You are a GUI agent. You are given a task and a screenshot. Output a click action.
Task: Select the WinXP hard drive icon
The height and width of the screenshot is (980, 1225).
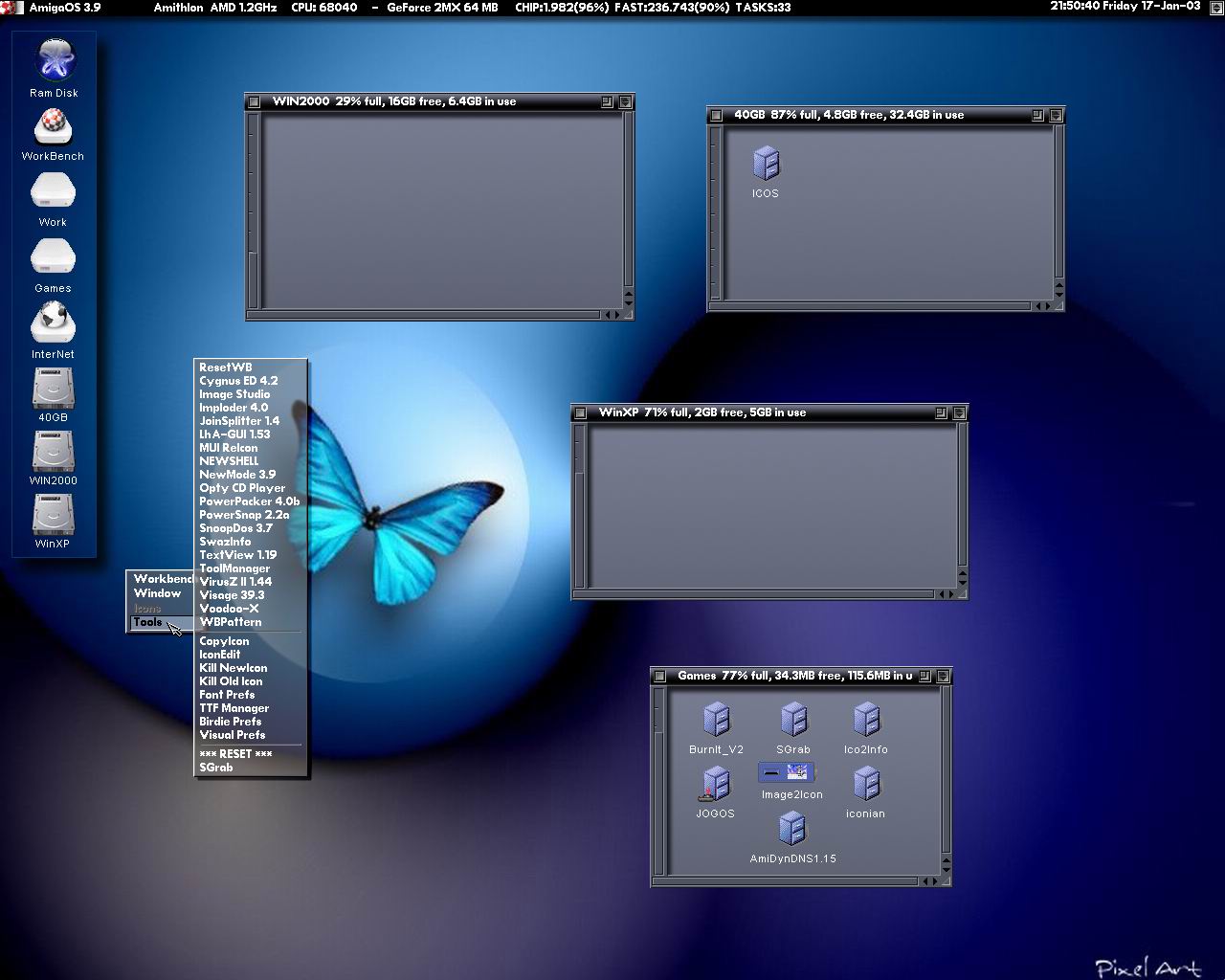point(53,516)
